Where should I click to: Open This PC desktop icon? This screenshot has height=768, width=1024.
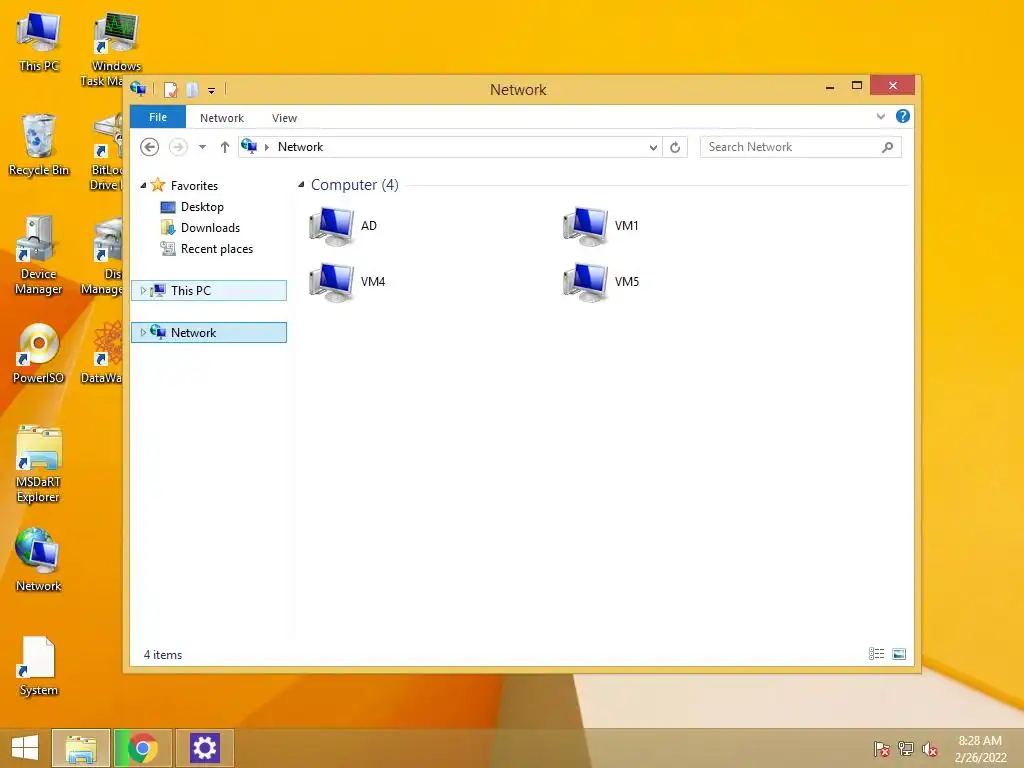(39, 42)
